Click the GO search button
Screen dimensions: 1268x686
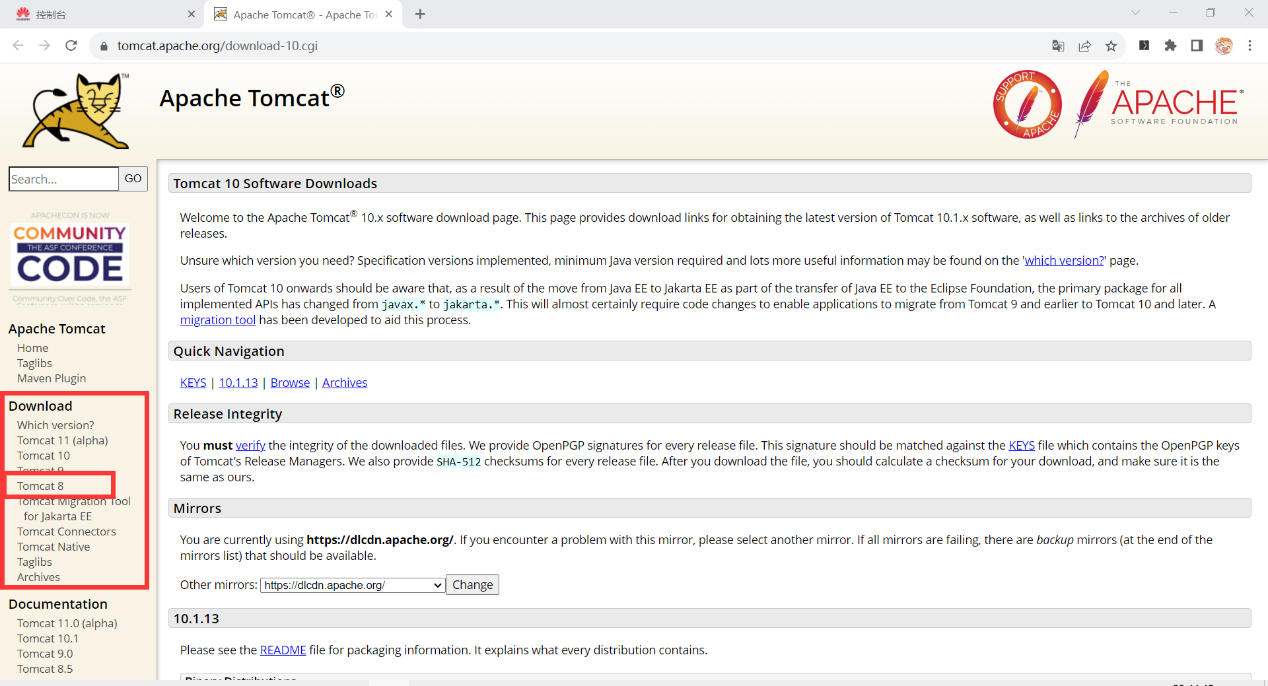click(x=133, y=179)
